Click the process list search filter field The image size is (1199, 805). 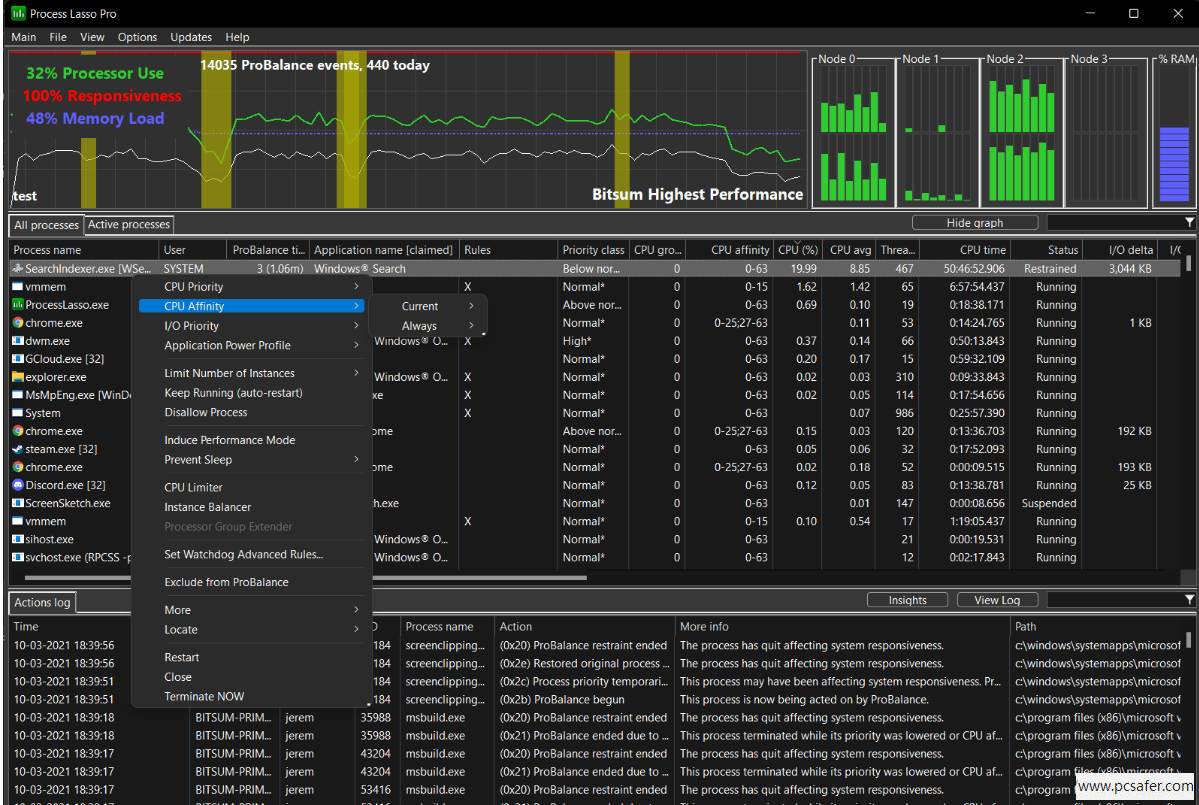1112,223
